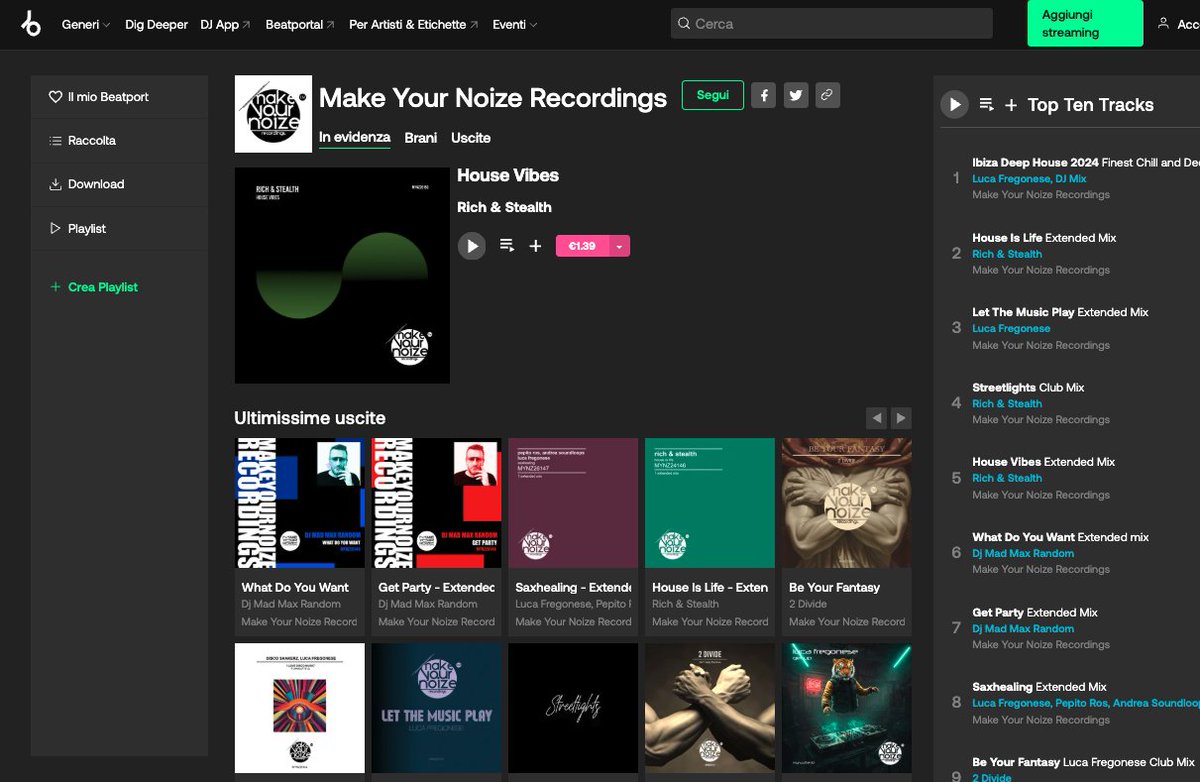
Task: Buy House Vibes for €1.39
Action: (582, 246)
